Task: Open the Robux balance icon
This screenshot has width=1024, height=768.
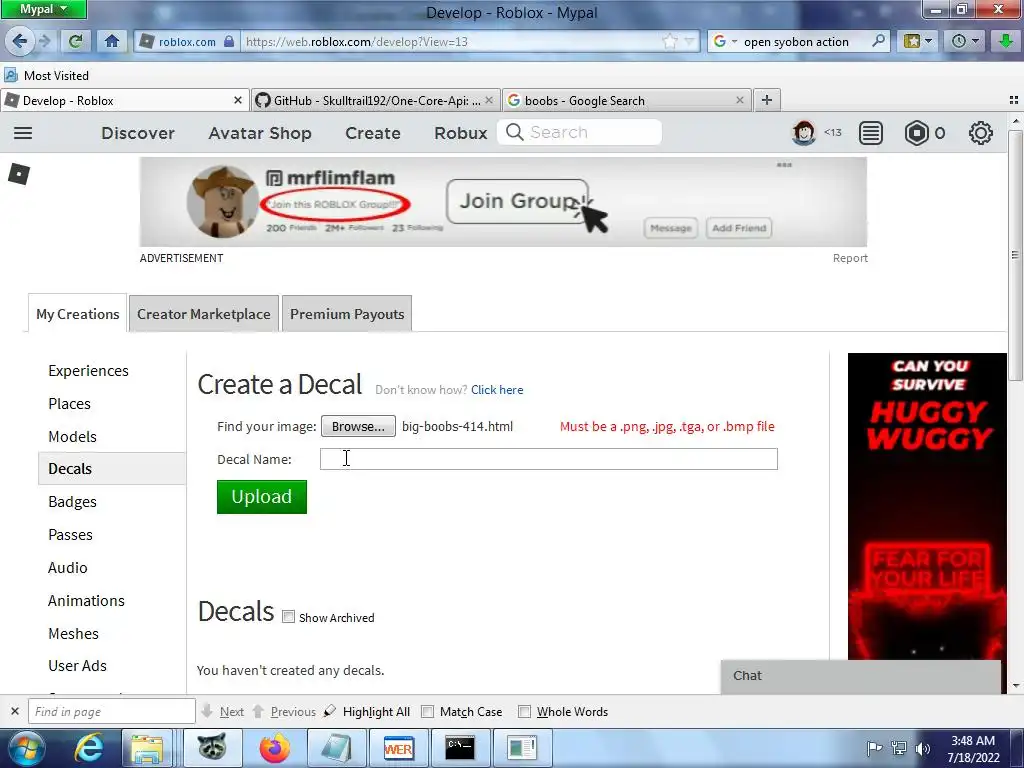Action: (x=916, y=133)
